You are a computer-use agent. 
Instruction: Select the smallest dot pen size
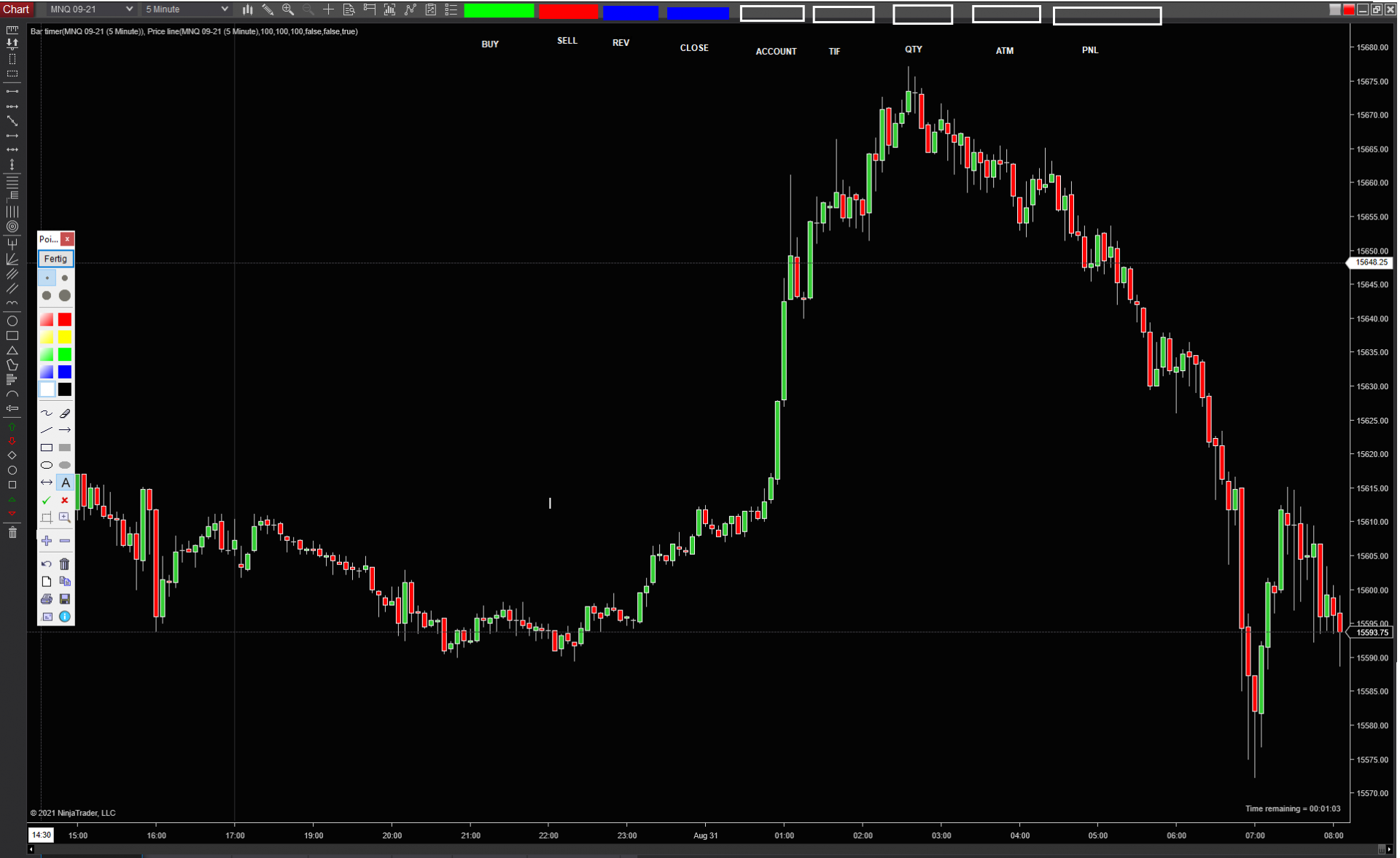click(x=47, y=278)
